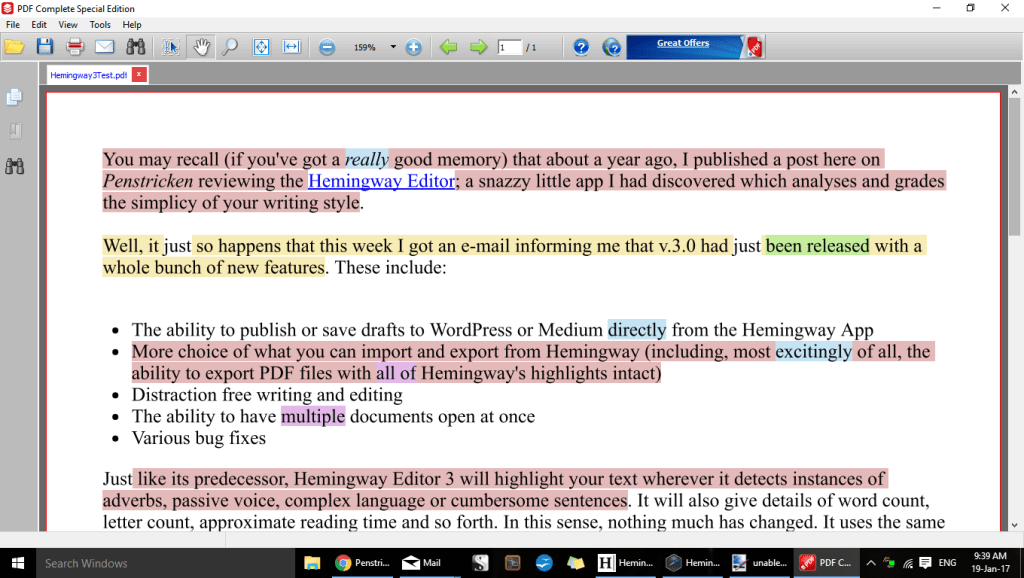Activate the Zoom magnifier tool
Image resolution: width=1024 pixels, height=578 pixels.
coord(229,46)
